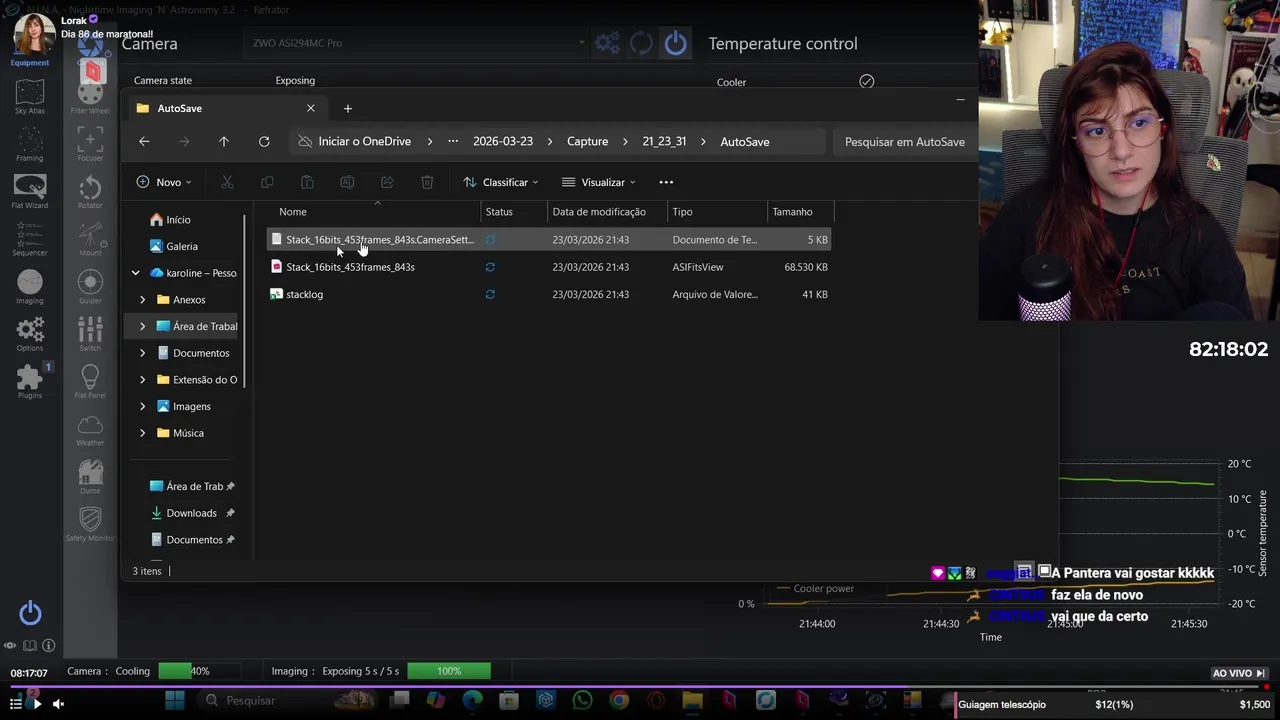Open the Visualizar view dropdown
The image size is (1280, 720).
tap(598, 182)
